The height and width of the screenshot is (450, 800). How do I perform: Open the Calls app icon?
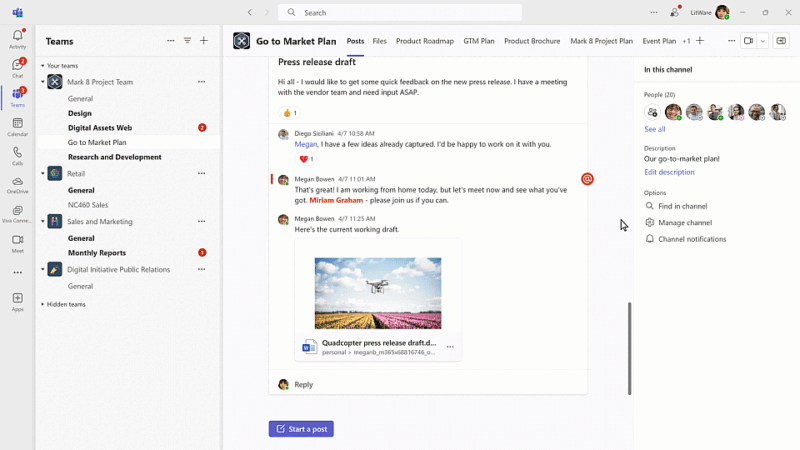(17, 156)
